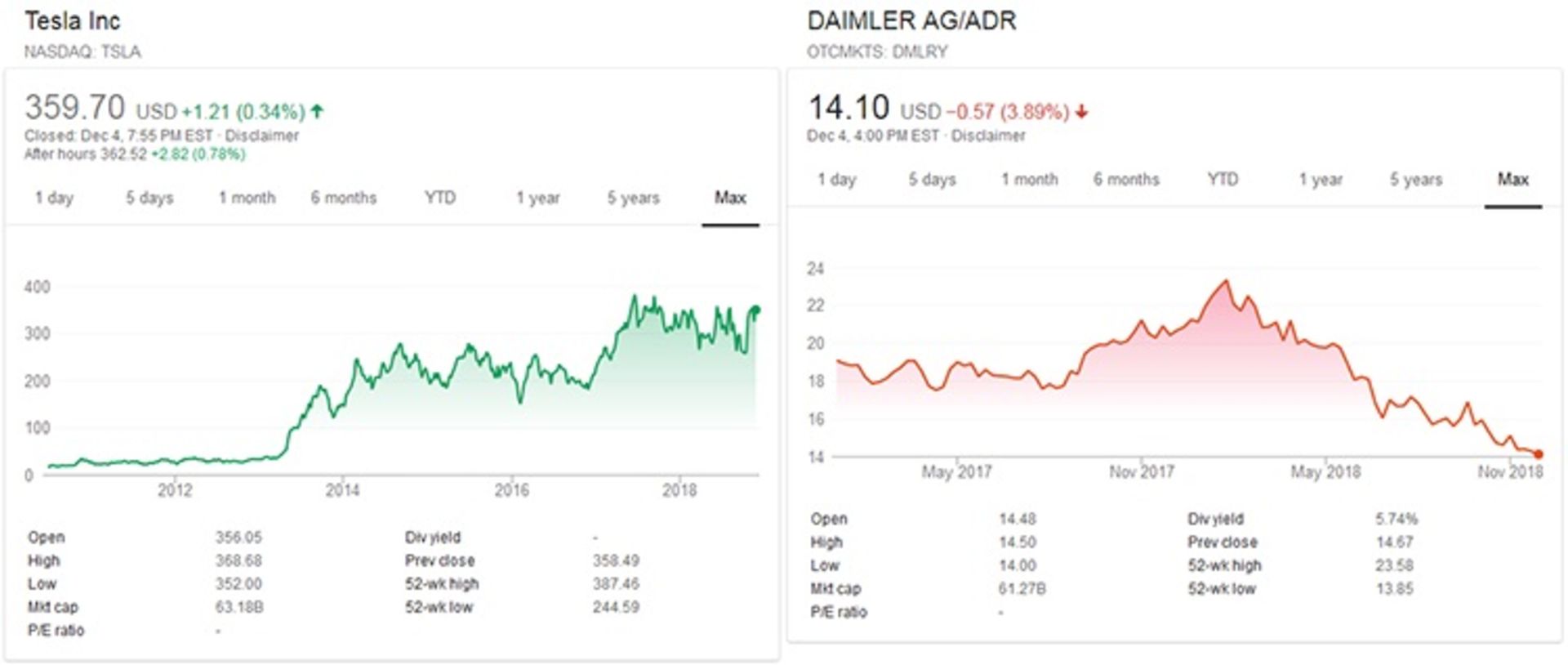Show Daimler's 1 month chart
Viewport: 1568px width, 665px height.
tap(1030, 180)
